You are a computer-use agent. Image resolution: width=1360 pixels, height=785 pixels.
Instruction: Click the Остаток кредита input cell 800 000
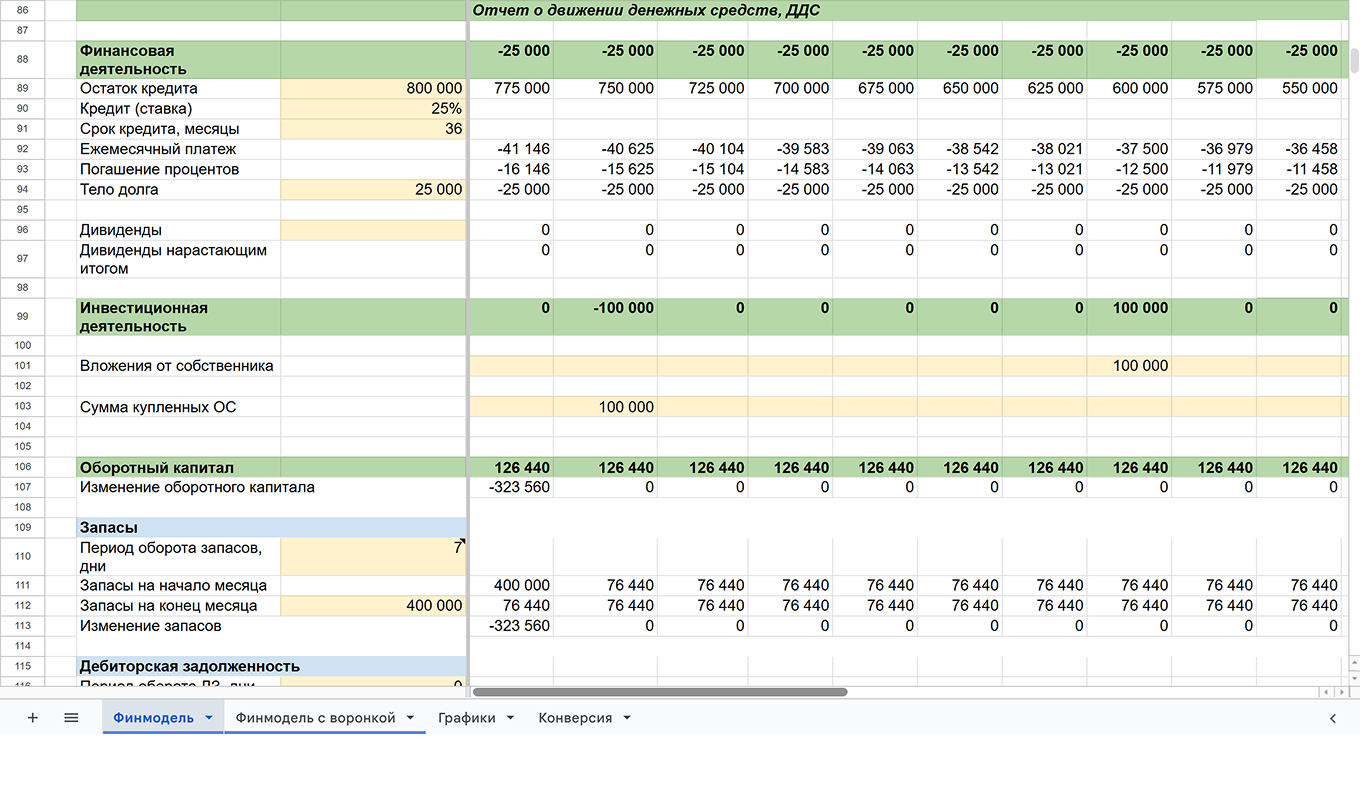(x=373, y=88)
